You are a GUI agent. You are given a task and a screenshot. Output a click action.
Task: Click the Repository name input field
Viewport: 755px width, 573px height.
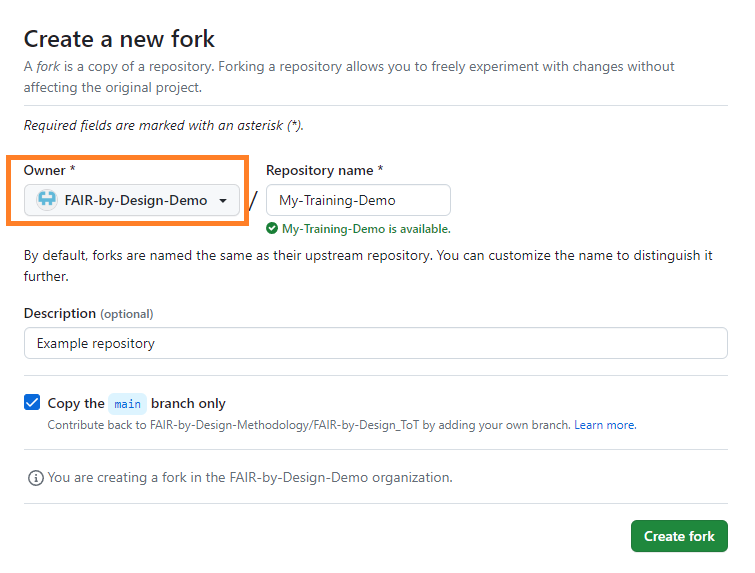pos(358,200)
